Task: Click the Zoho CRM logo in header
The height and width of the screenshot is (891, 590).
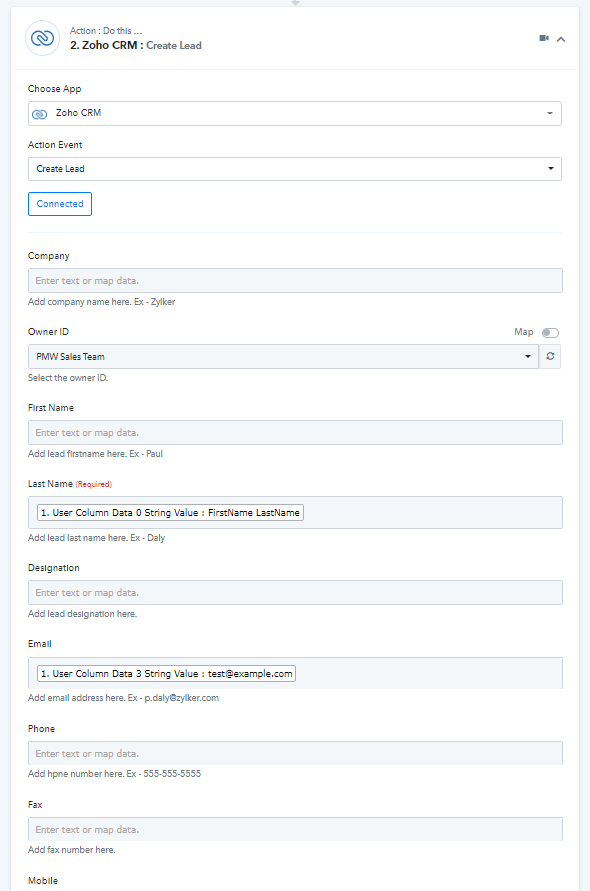Action: pyautogui.click(x=42, y=38)
